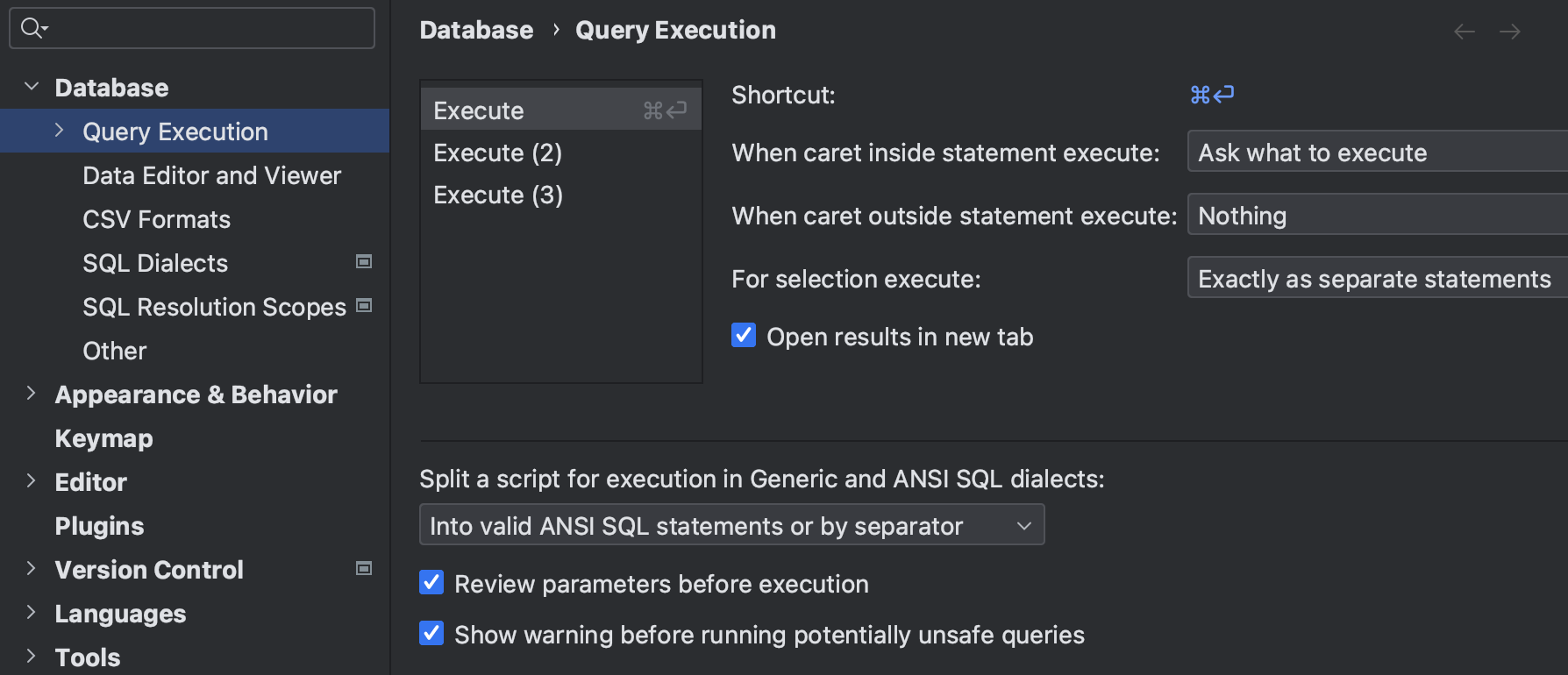Click the back navigation arrow
This screenshot has width=1568, height=675.
[x=1463, y=31]
